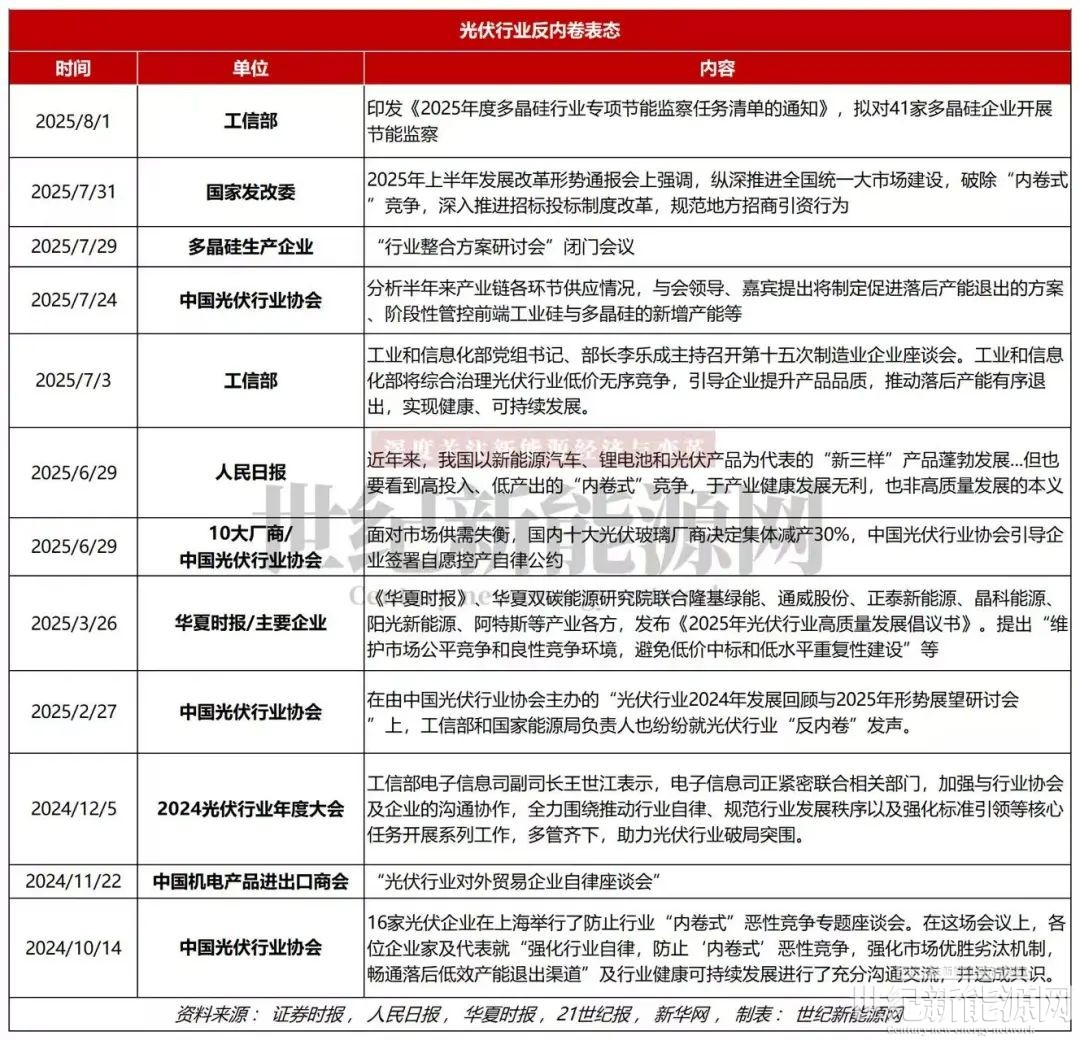Select the 国家发改委 cell
This screenshot has height=1040, width=1080.
click(x=250, y=191)
